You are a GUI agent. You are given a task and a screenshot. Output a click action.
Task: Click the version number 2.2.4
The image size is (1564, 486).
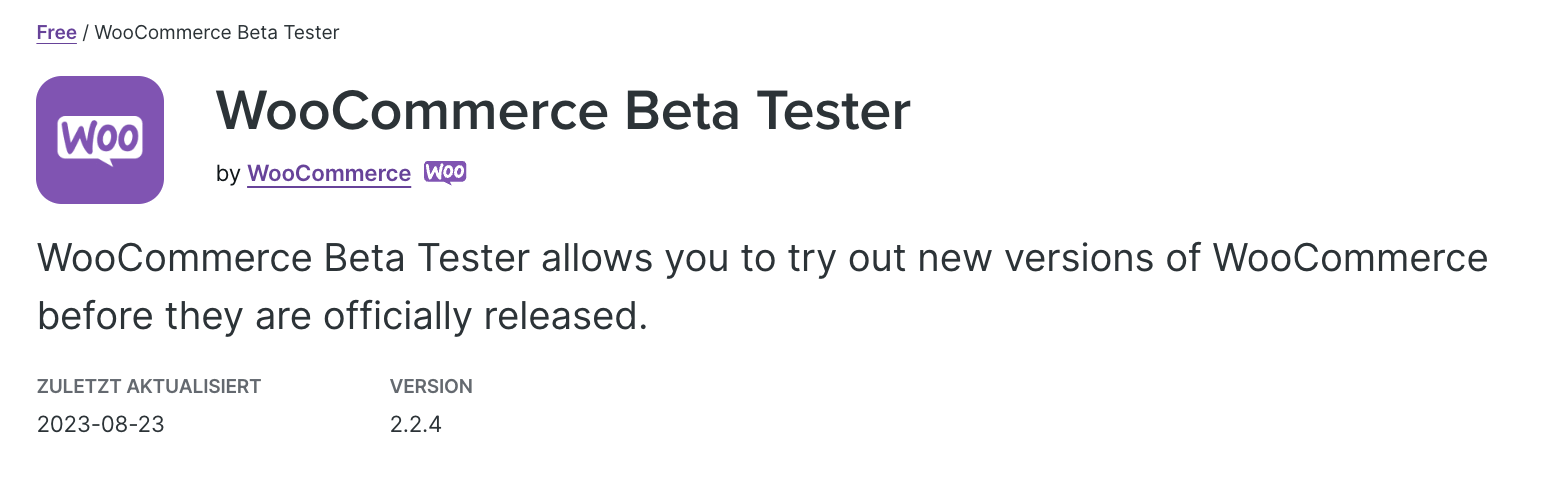click(416, 424)
